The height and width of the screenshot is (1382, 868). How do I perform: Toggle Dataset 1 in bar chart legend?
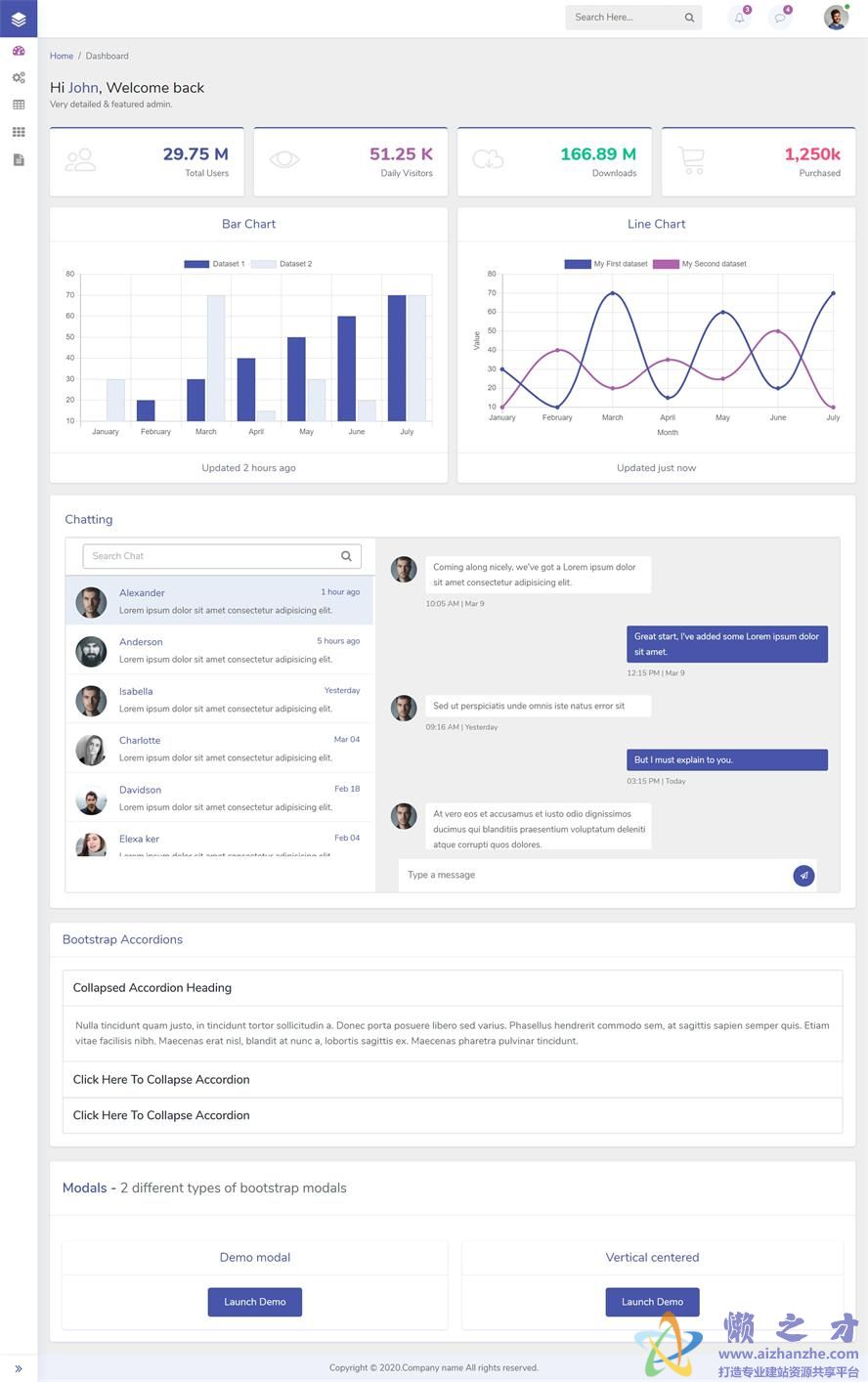(214, 264)
